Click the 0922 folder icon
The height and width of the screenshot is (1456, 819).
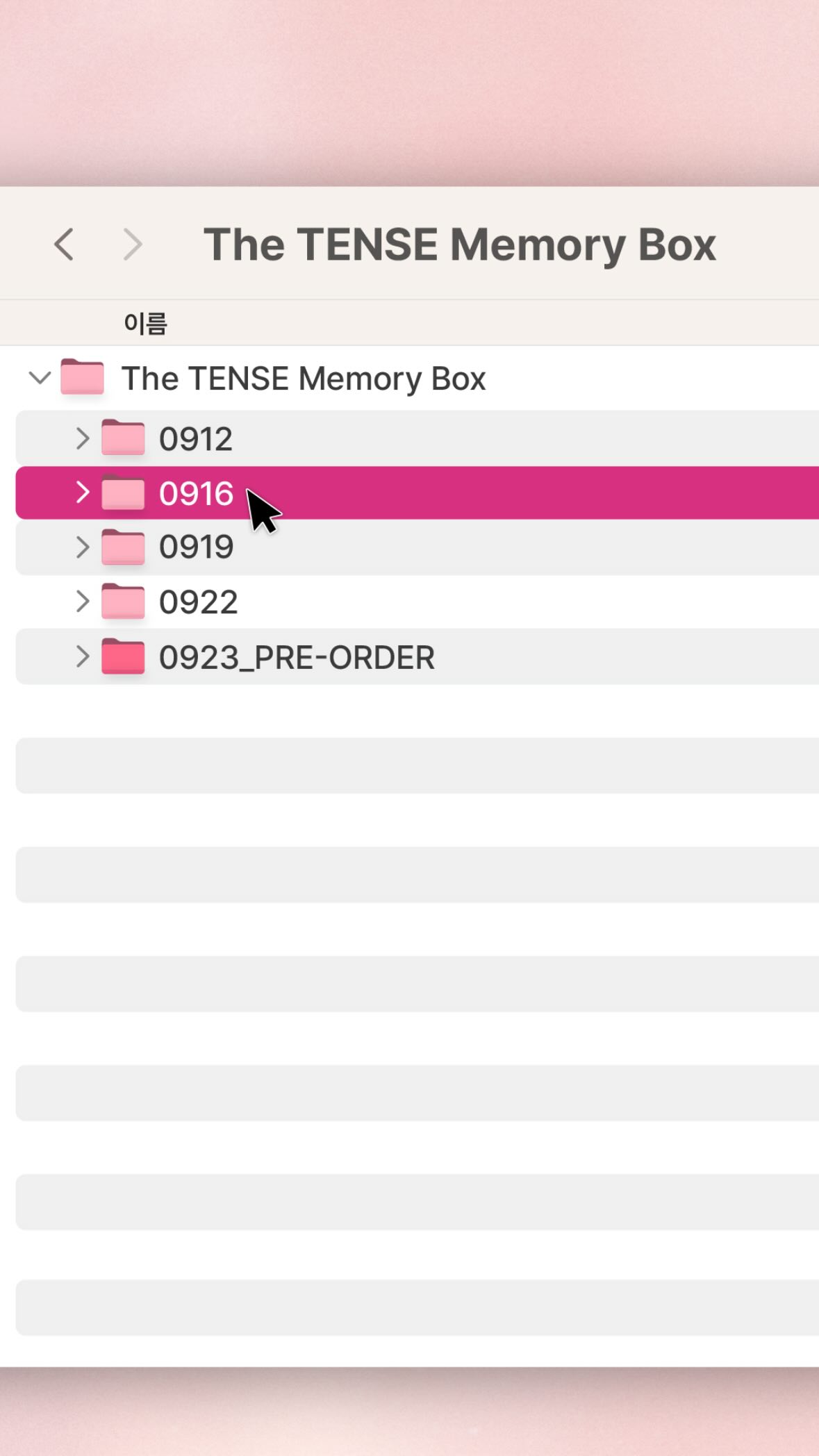coord(123,602)
